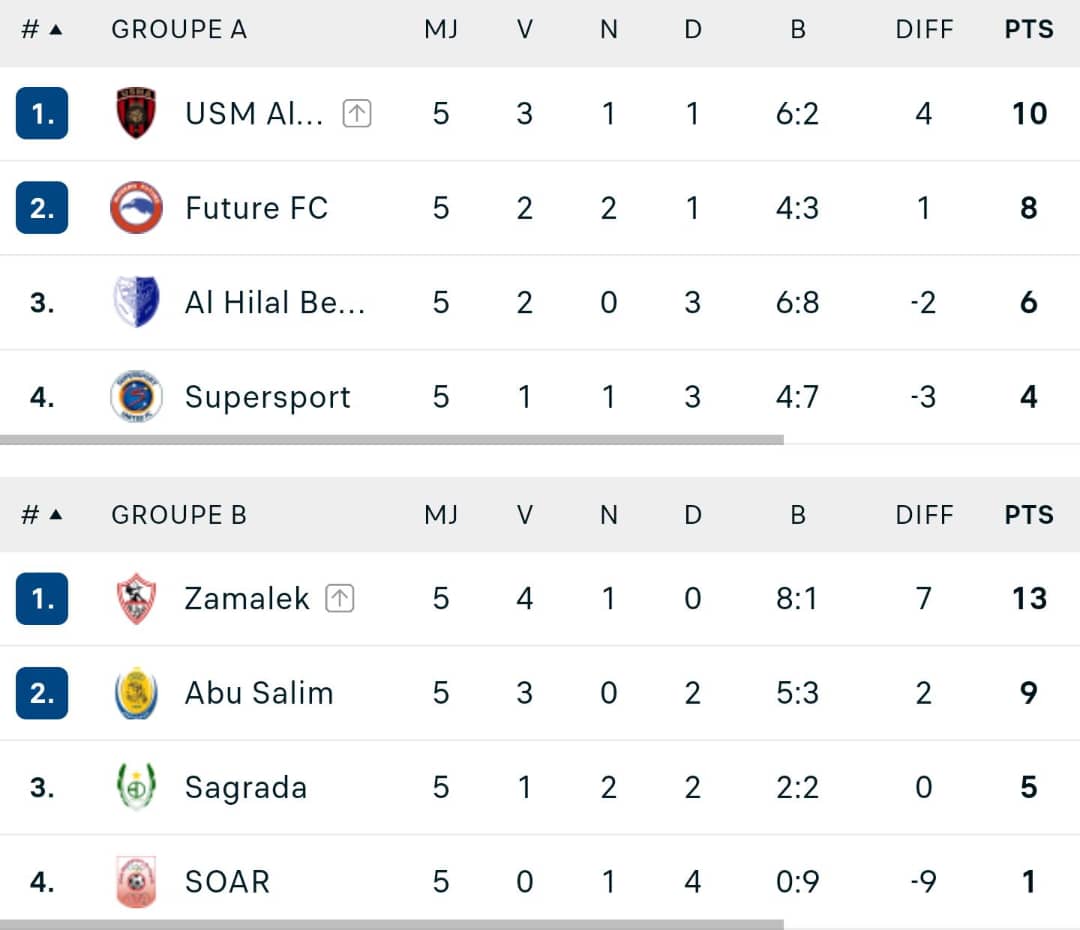Click the Abu Salim club logo
The height and width of the screenshot is (930, 1080).
136,693
